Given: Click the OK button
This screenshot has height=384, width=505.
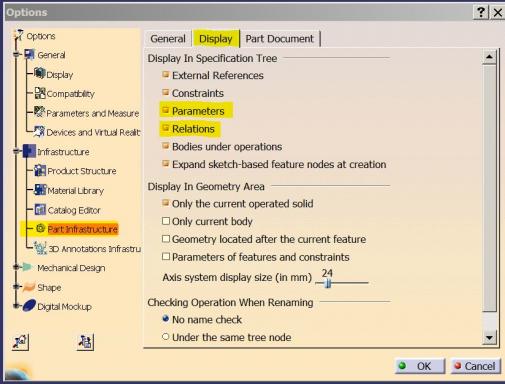Looking at the screenshot, I should (420, 366).
